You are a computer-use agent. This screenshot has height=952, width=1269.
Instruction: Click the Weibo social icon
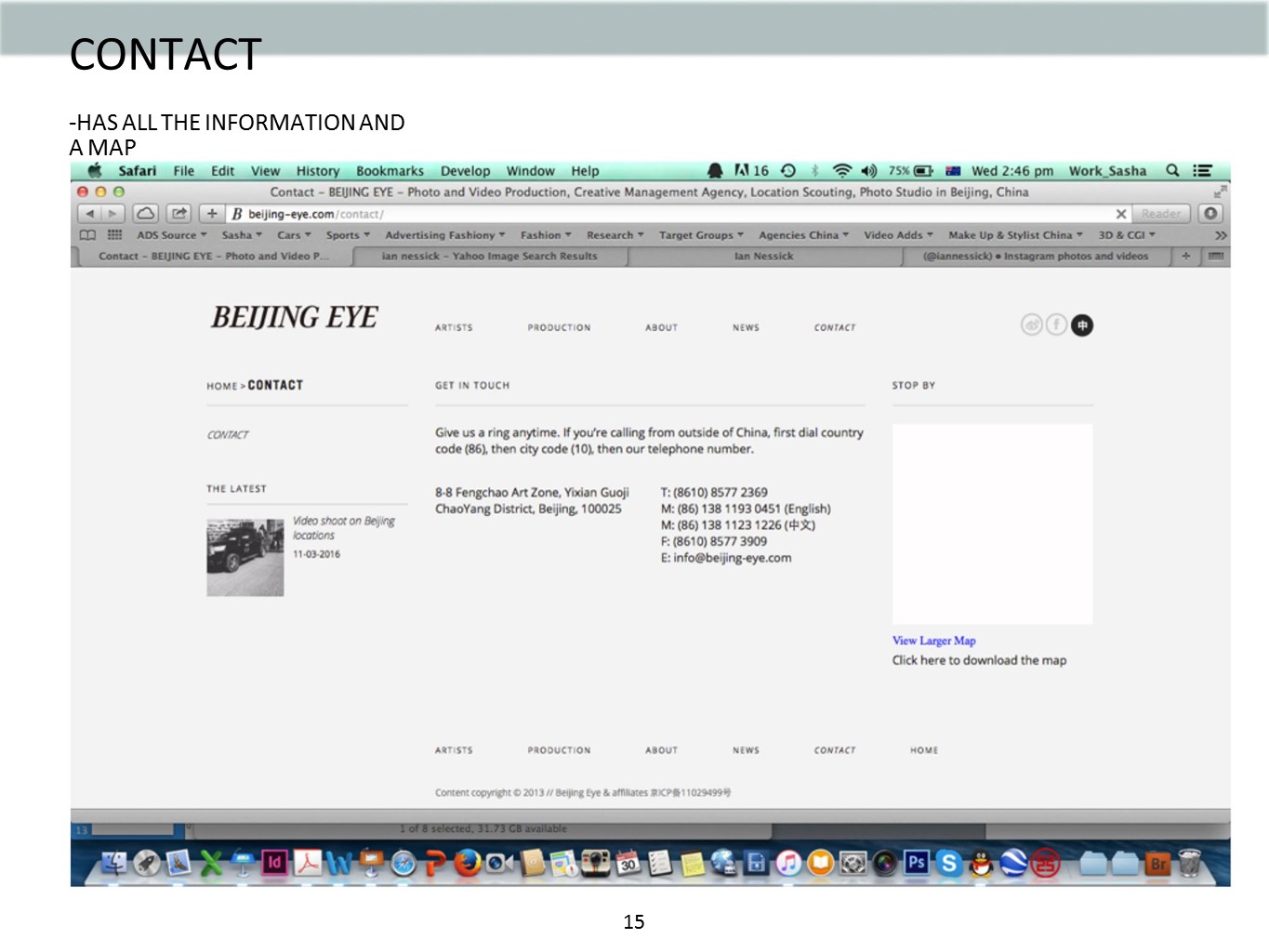point(1031,324)
